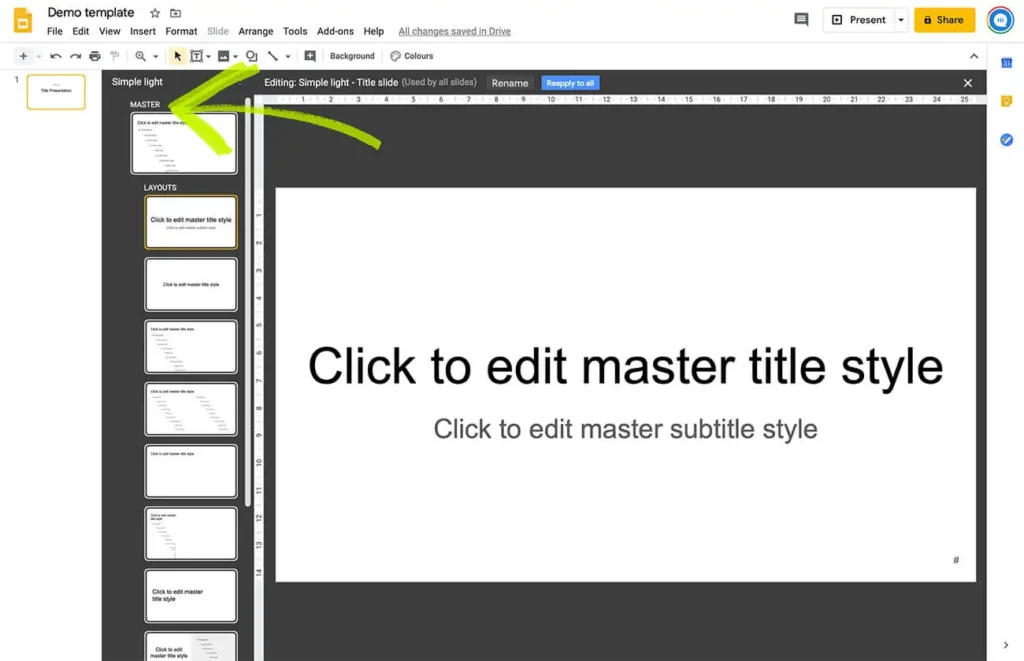1024x661 pixels.
Task: Open the Insert menu
Action: (x=142, y=31)
